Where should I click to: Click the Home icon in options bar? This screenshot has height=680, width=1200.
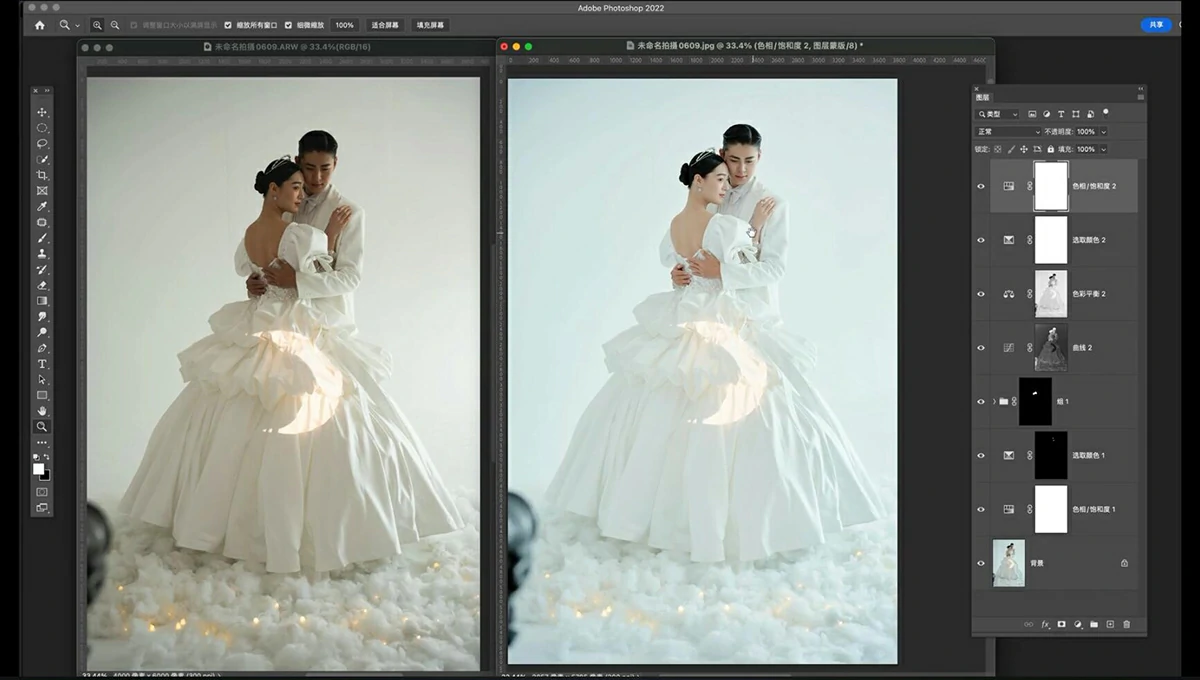(39, 25)
